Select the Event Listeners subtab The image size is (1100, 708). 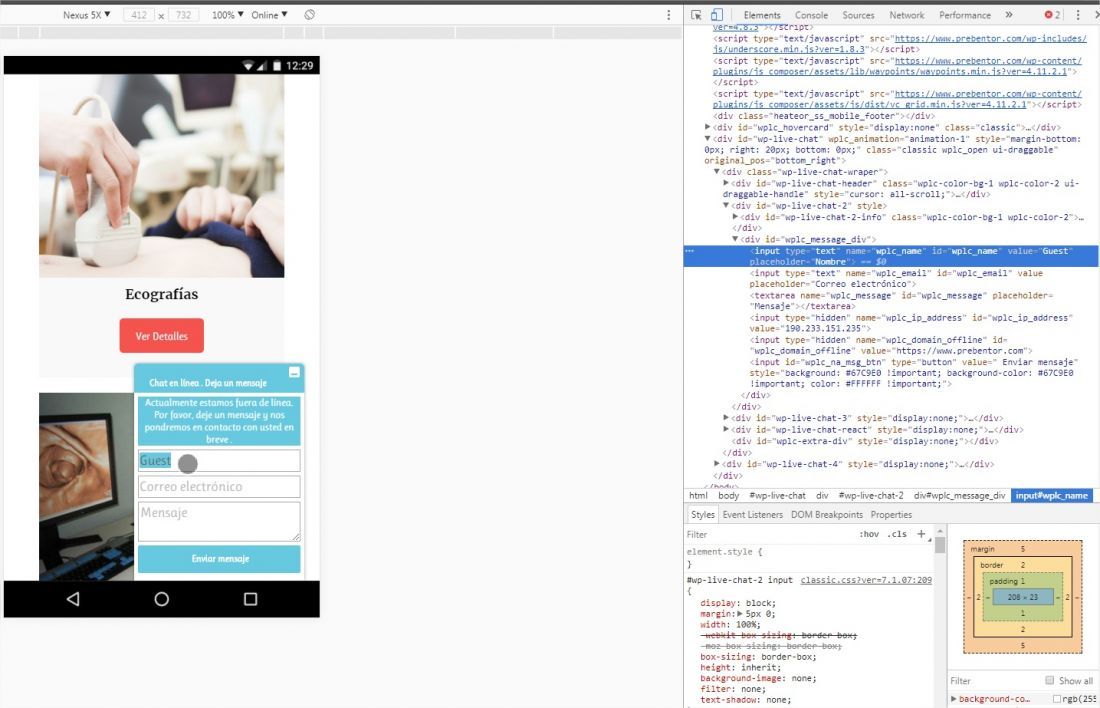pos(752,514)
